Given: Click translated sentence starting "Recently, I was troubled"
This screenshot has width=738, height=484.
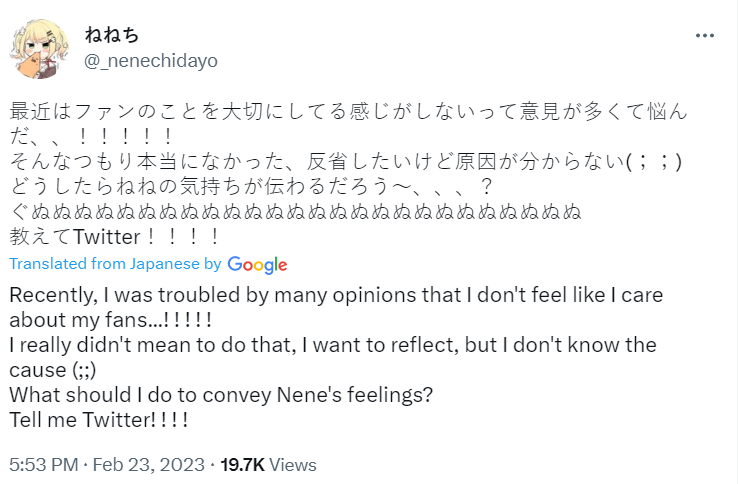Looking at the screenshot, I should coord(336,297).
